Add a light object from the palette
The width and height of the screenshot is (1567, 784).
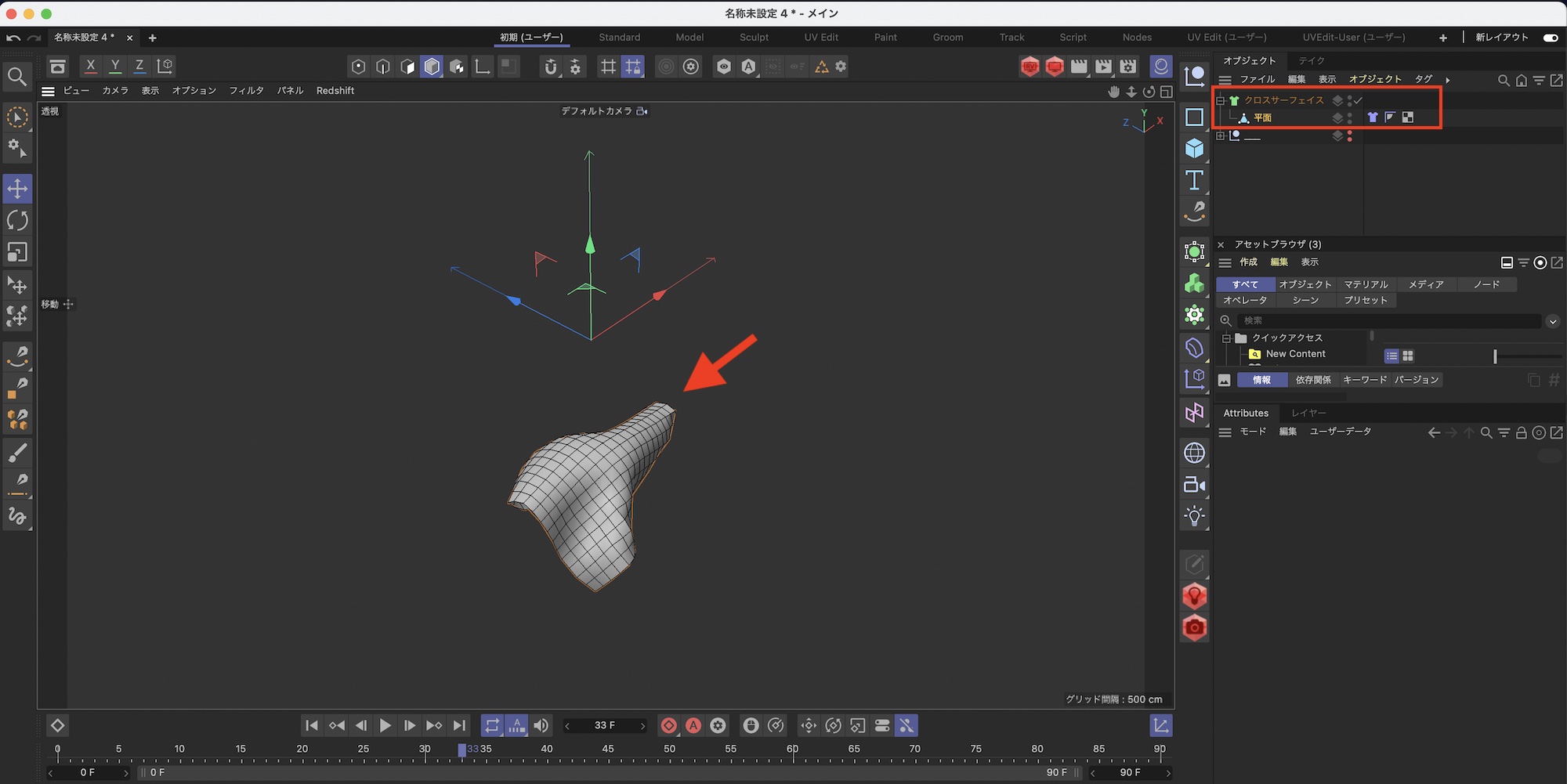tap(1194, 516)
